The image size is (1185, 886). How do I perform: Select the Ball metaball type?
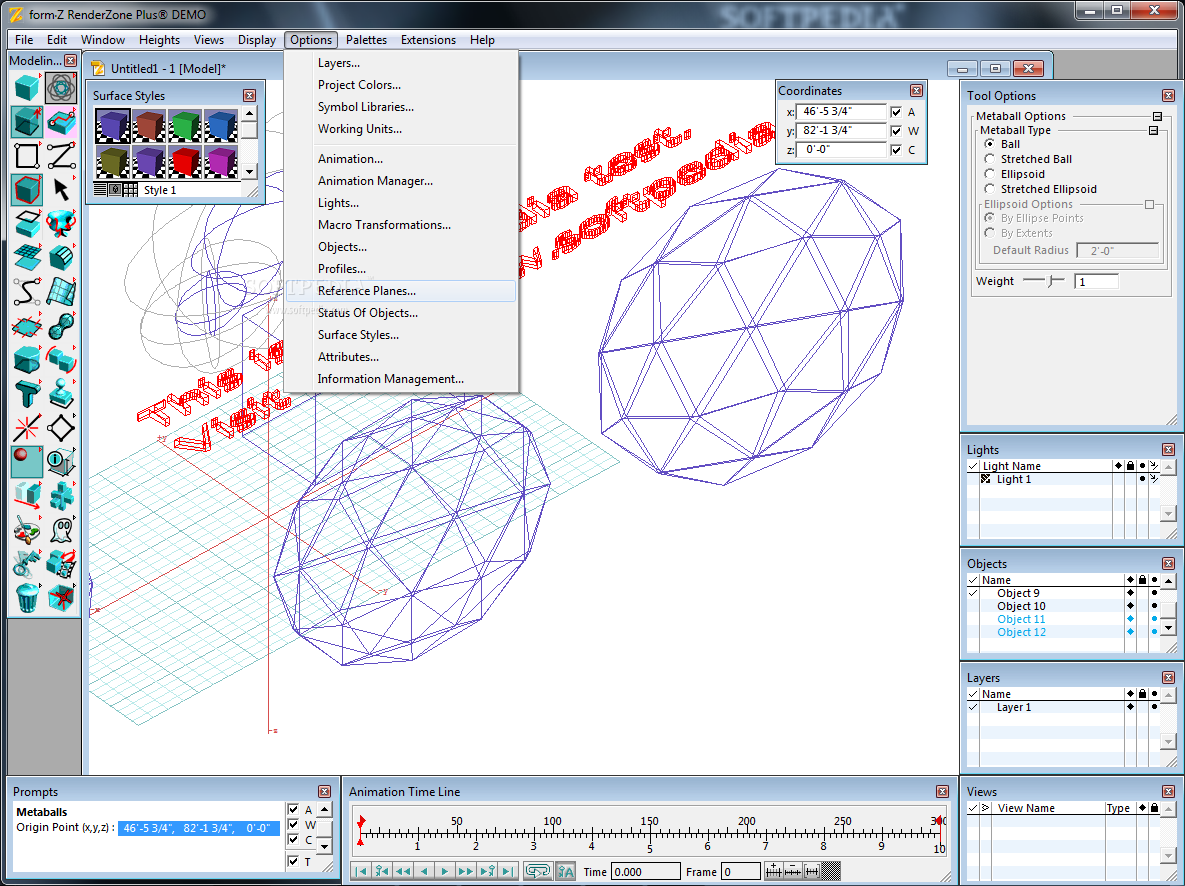click(x=989, y=144)
